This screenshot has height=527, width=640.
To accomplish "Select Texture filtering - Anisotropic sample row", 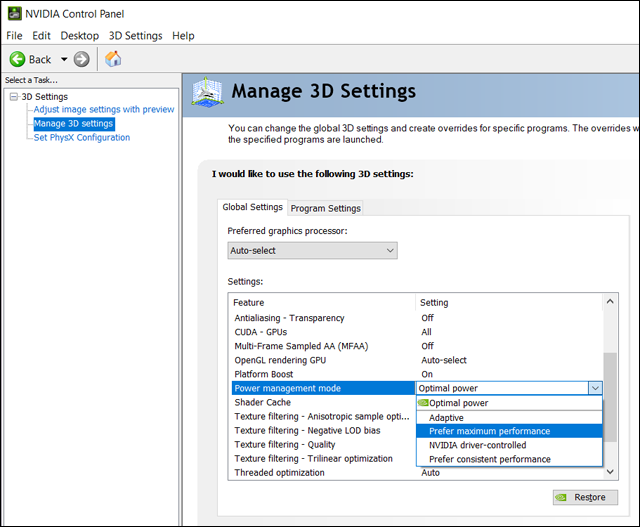I will (323, 416).
